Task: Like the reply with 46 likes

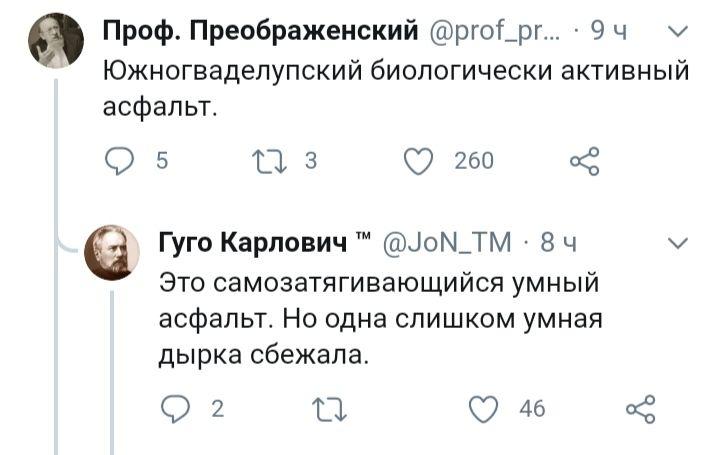Action: pos(486,407)
